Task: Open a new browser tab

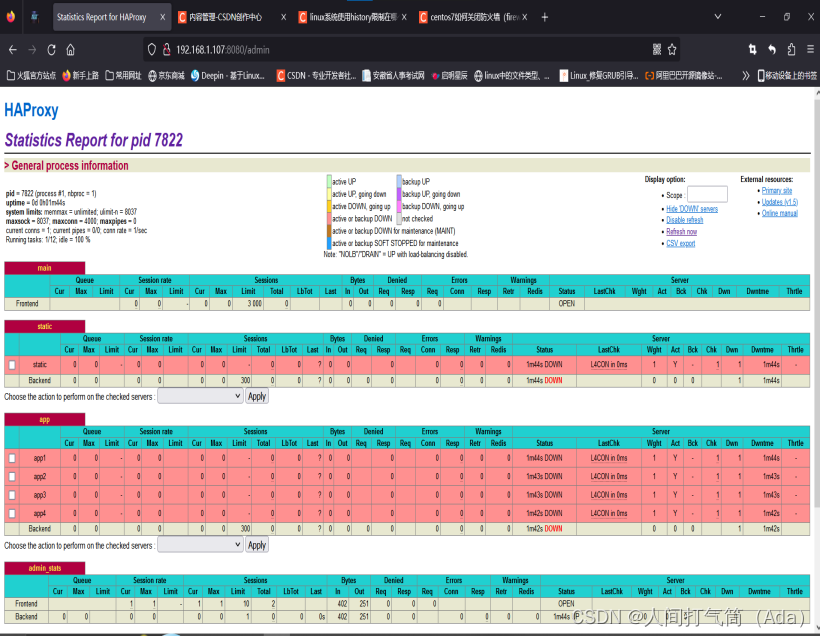Action: [x=544, y=17]
